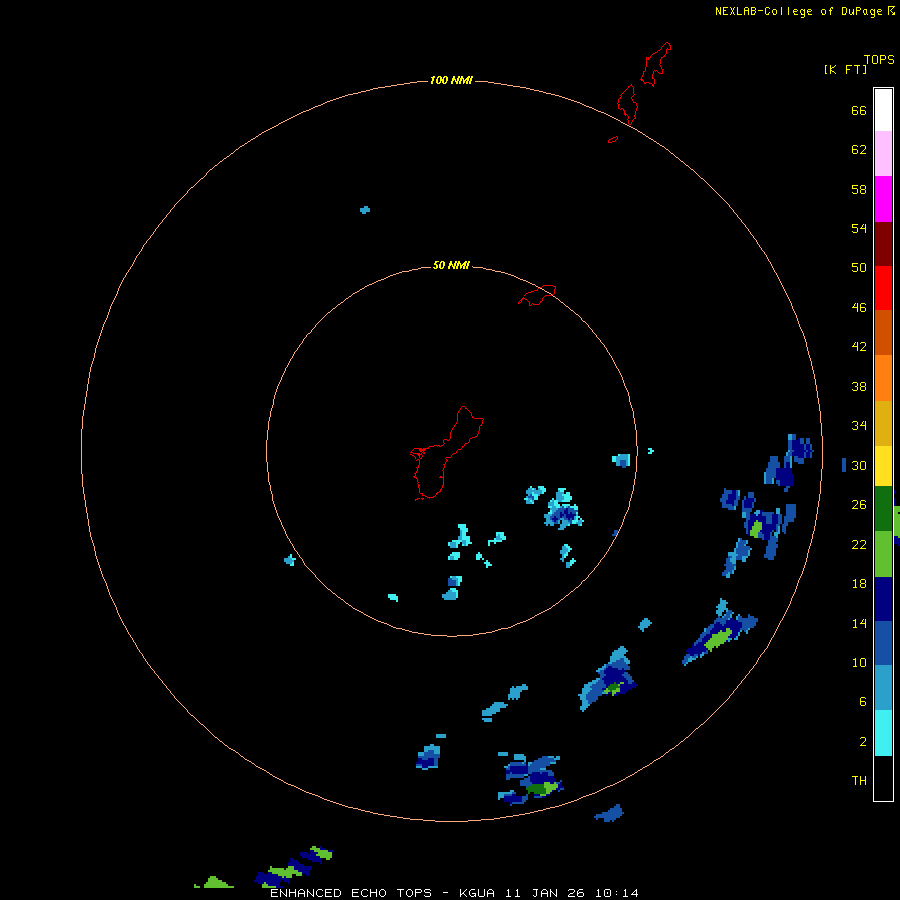Click the bright orange legend swatch

[x=883, y=378]
